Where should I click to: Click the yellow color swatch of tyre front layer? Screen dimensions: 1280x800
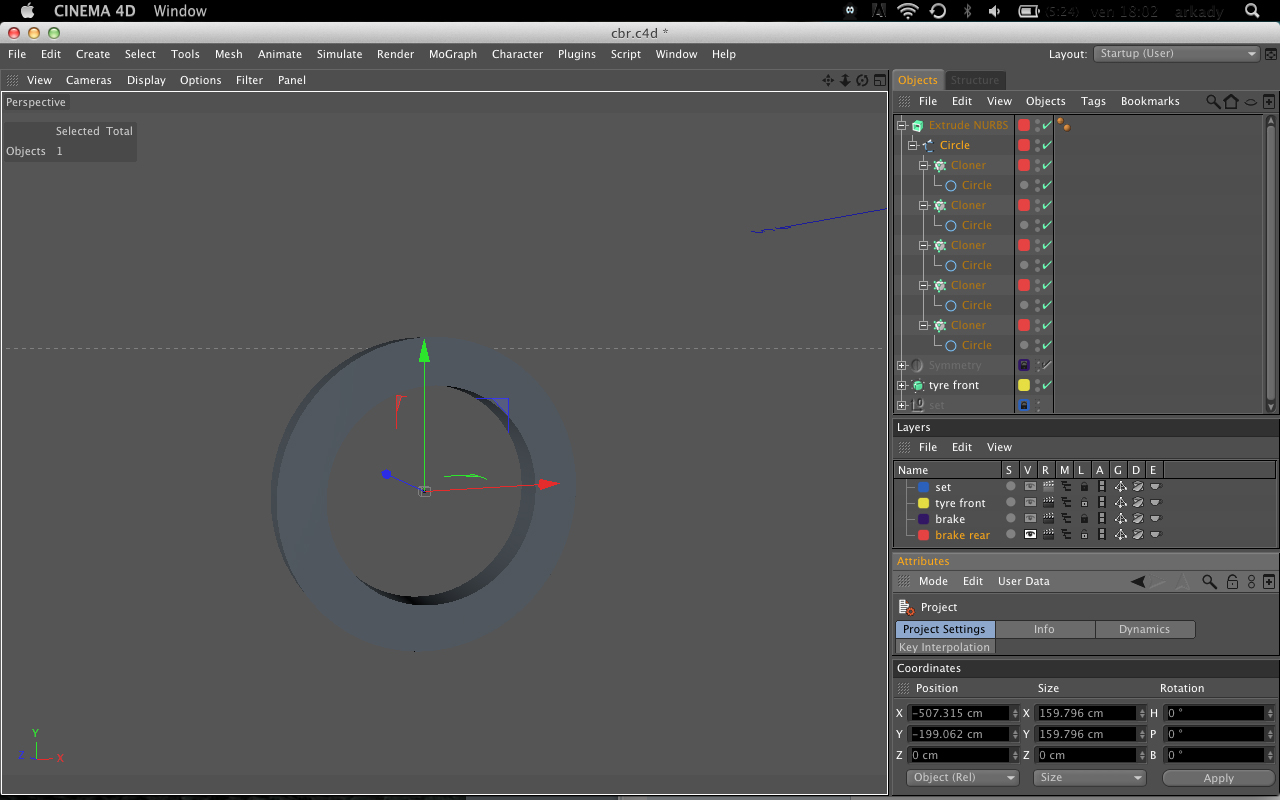tap(924, 503)
